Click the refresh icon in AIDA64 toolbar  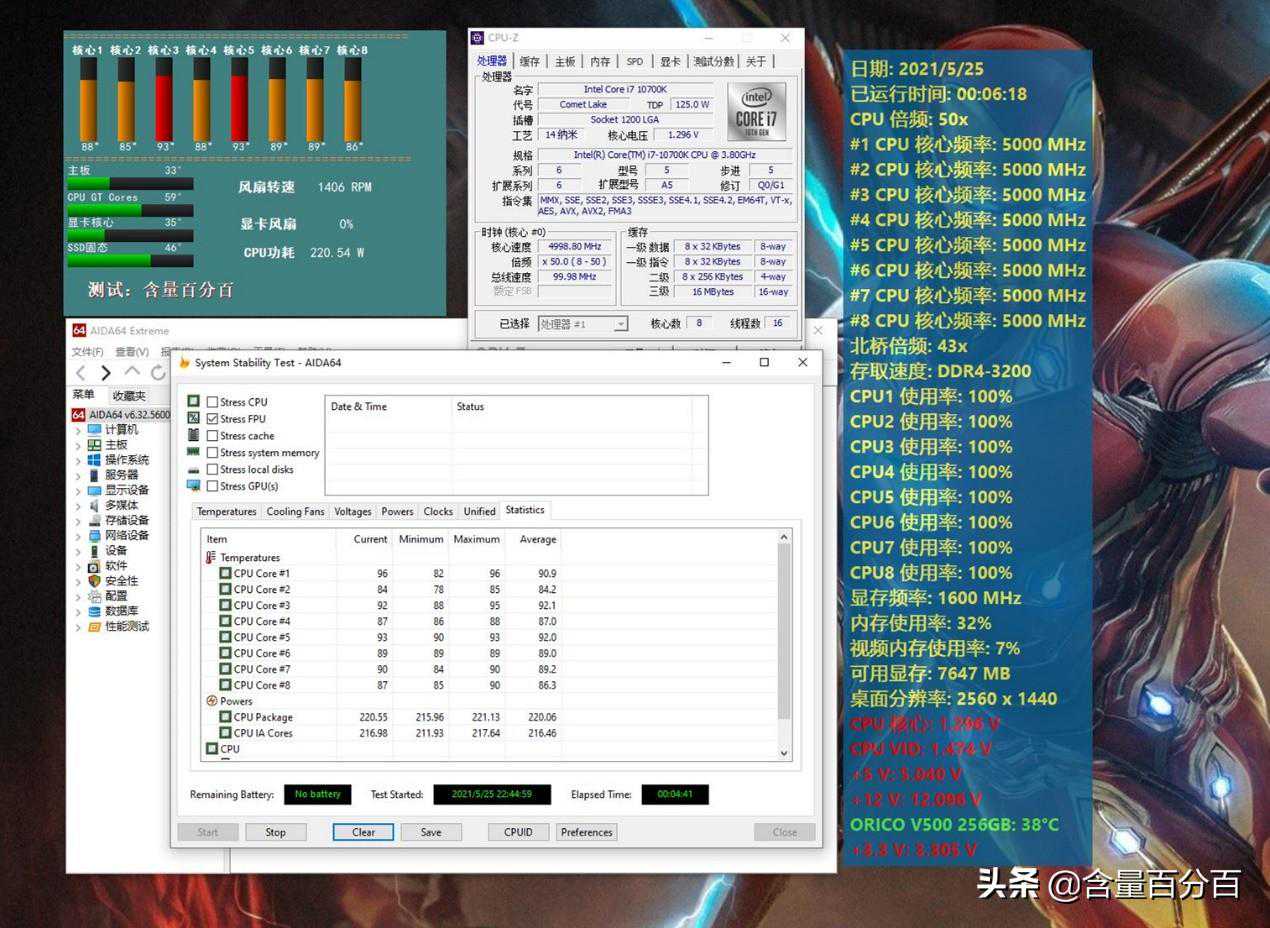(x=157, y=373)
